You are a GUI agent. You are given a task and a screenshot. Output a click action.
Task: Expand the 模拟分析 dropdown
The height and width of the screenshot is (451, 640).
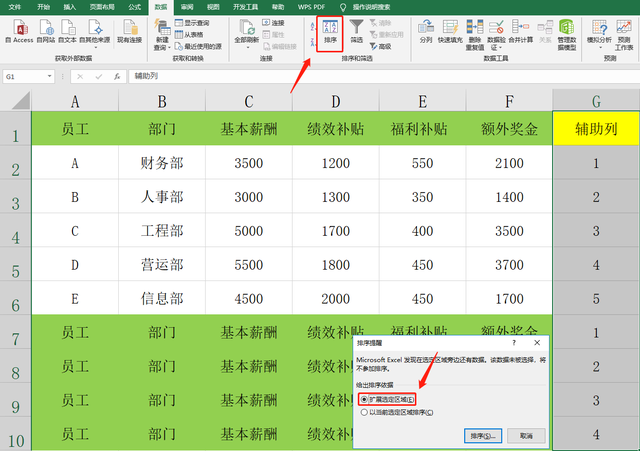600,47
